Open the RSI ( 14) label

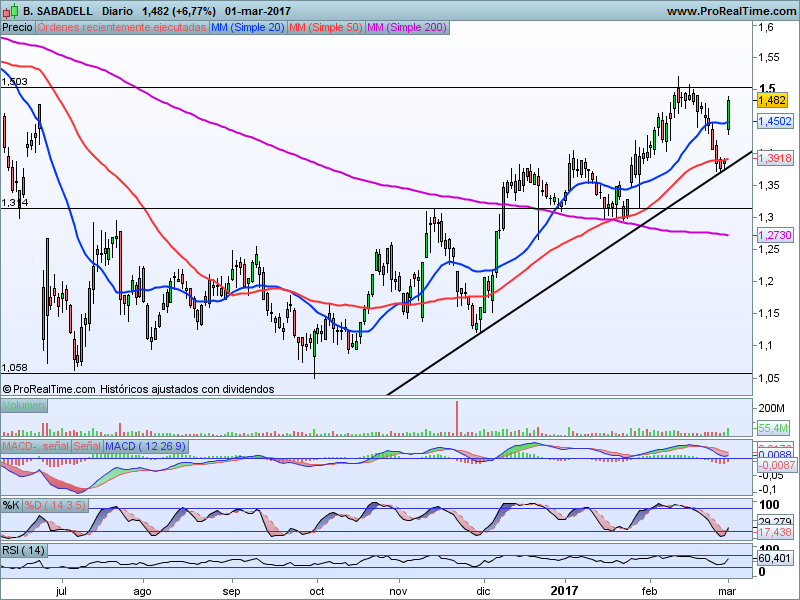(24, 551)
